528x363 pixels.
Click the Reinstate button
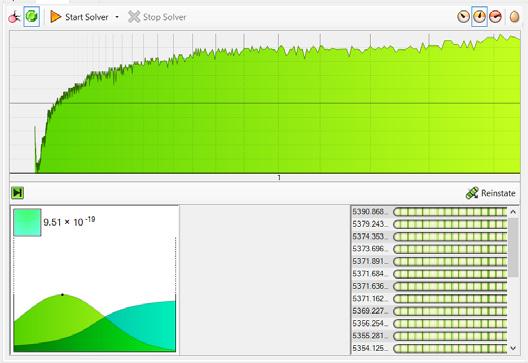point(491,193)
